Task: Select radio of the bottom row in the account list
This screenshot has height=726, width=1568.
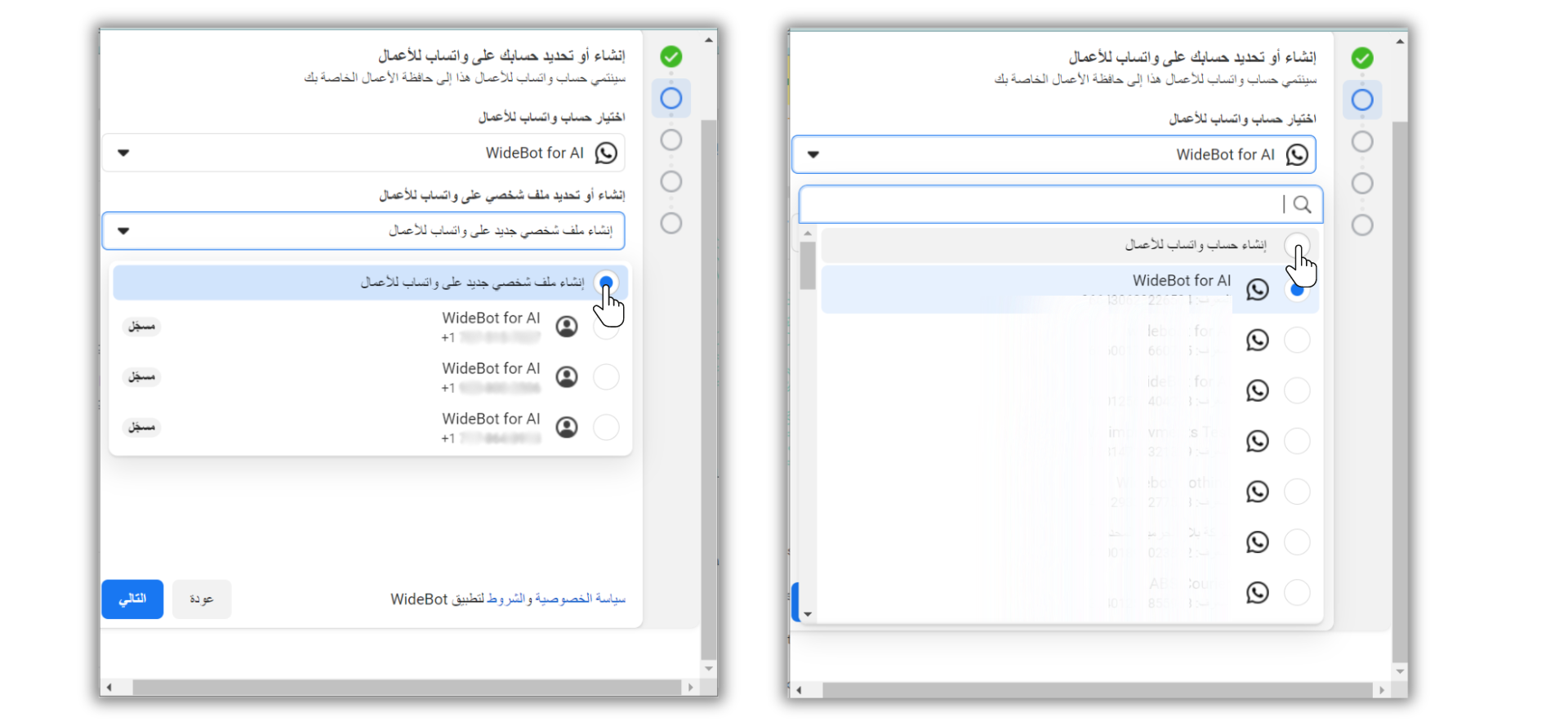Action: (x=1297, y=592)
